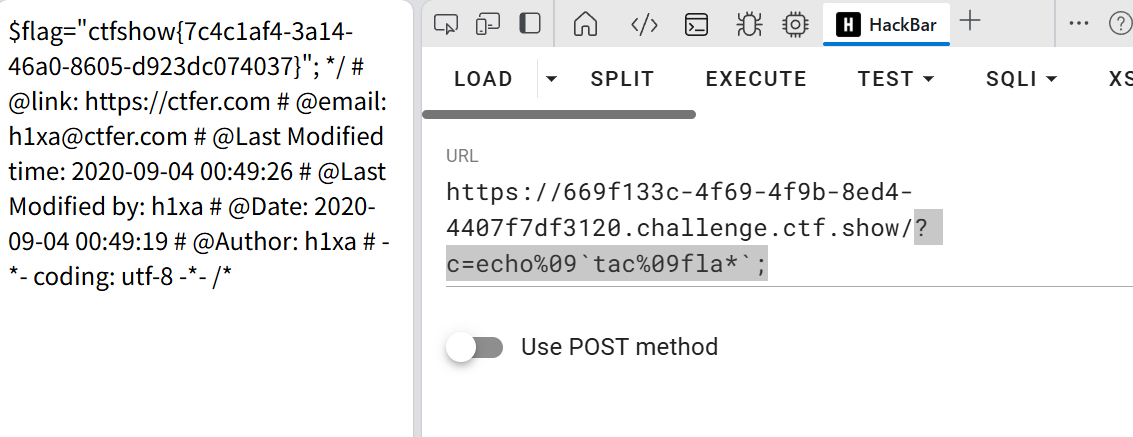
Task: Switch to the HackBar tab
Action: [x=886, y=25]
